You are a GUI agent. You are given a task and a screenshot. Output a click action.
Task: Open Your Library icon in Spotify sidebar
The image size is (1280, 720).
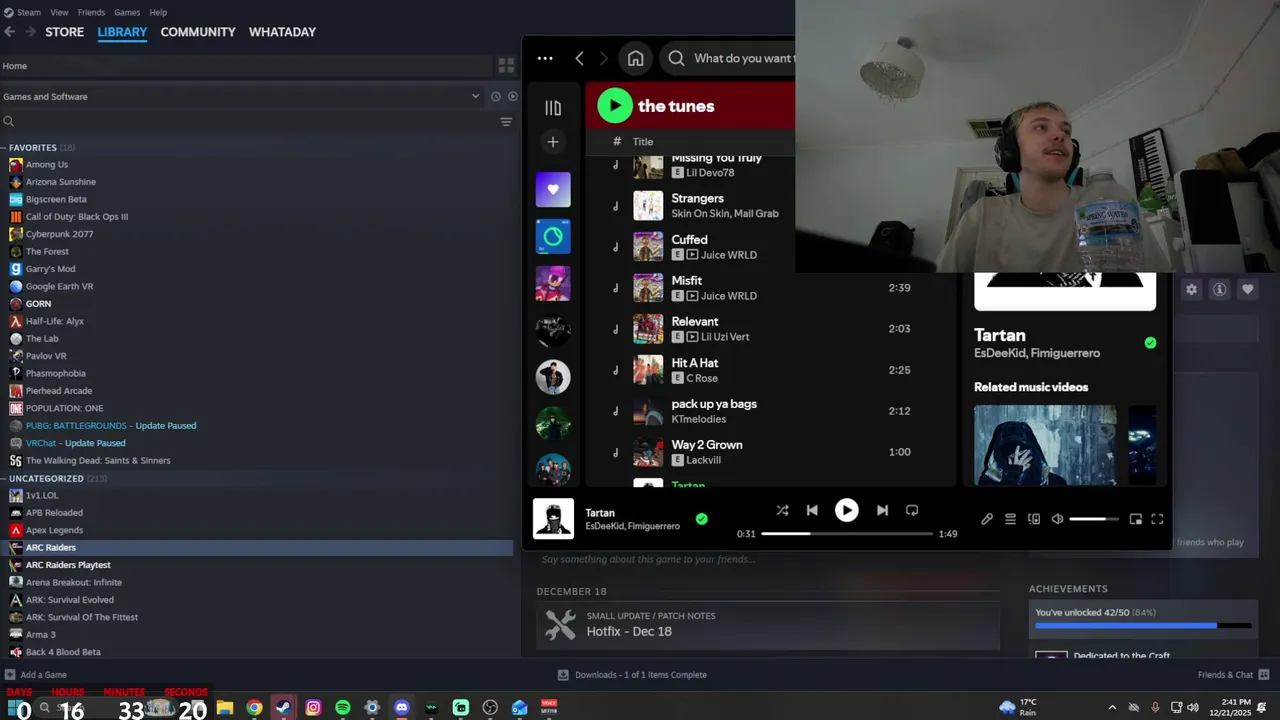point(553,108)
